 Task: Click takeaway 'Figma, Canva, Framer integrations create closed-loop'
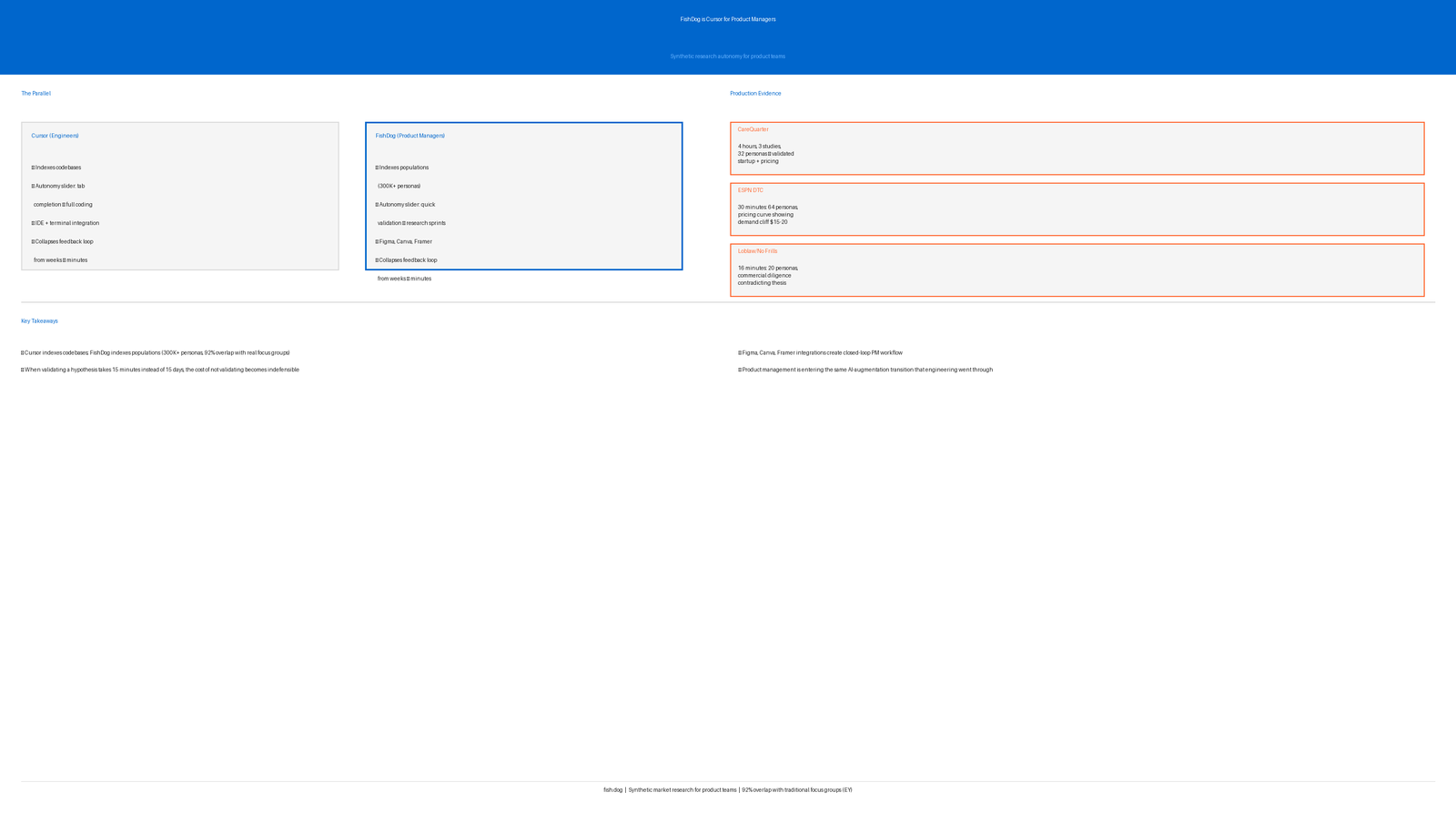[x=821, y=353]
